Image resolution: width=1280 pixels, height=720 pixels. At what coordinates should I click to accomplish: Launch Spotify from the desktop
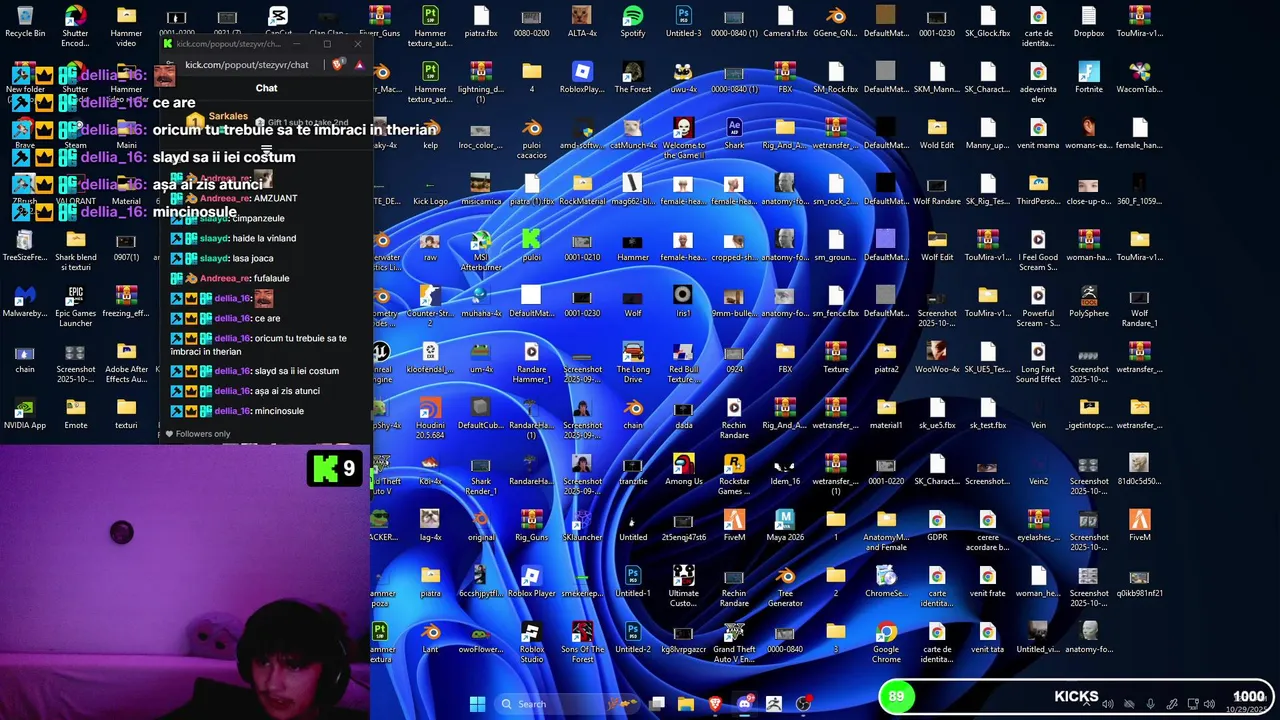coord(633,22)
